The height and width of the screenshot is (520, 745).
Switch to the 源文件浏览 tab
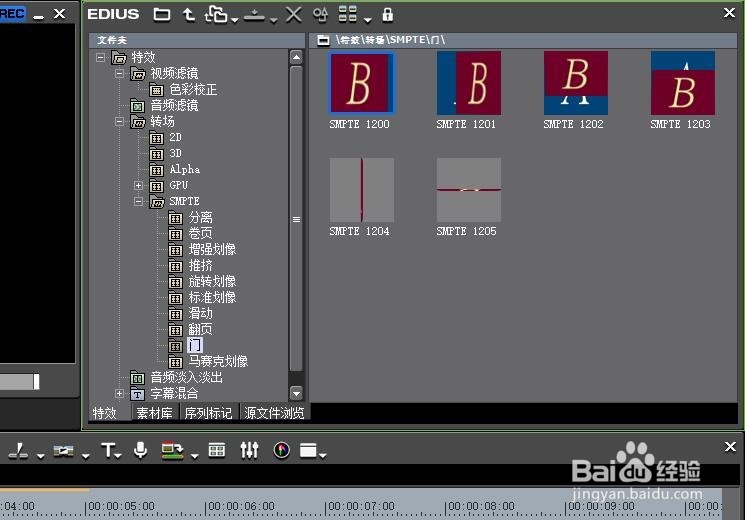coord(274,413)
